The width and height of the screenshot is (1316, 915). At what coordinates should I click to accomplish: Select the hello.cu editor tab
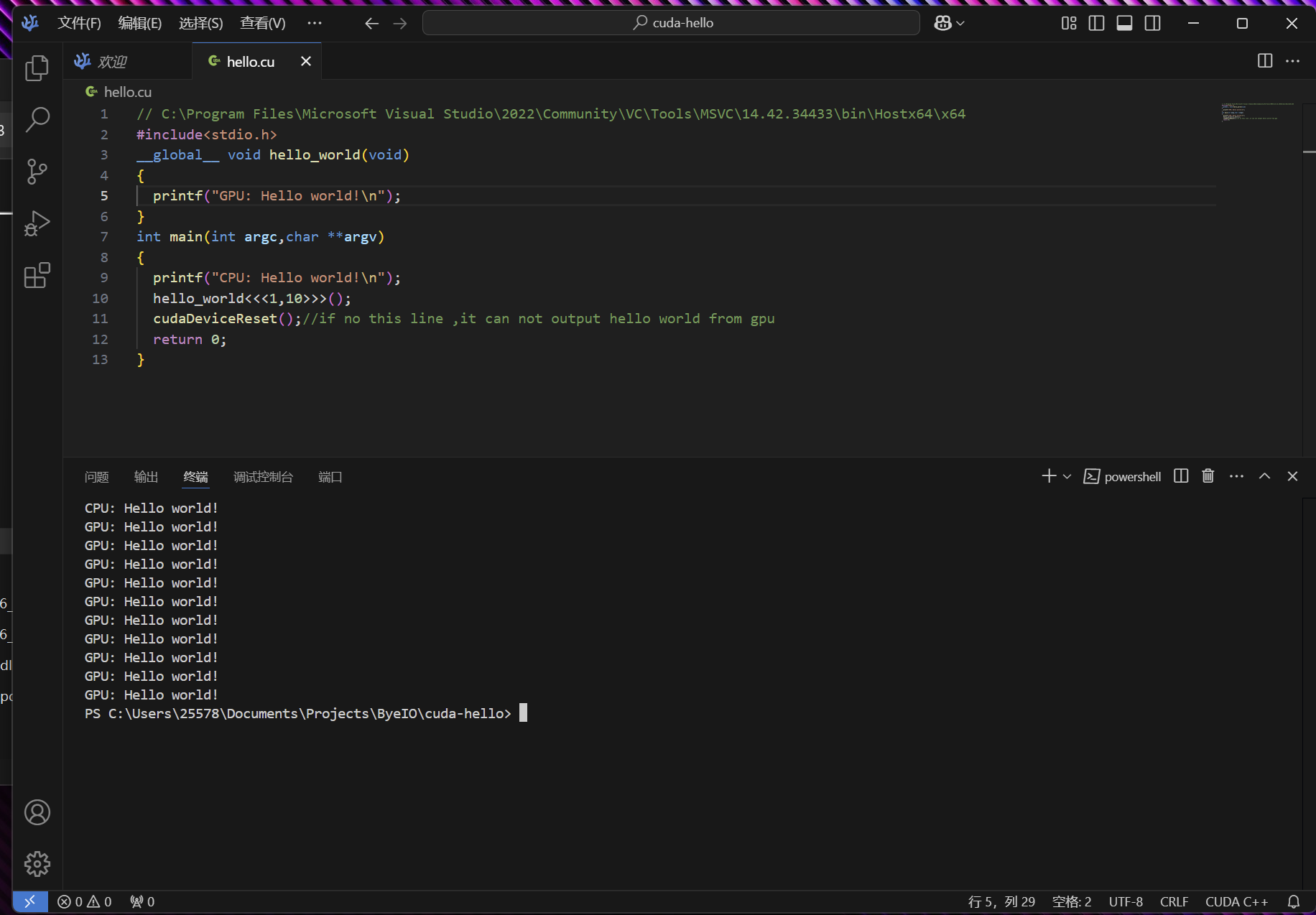(251, 62)
